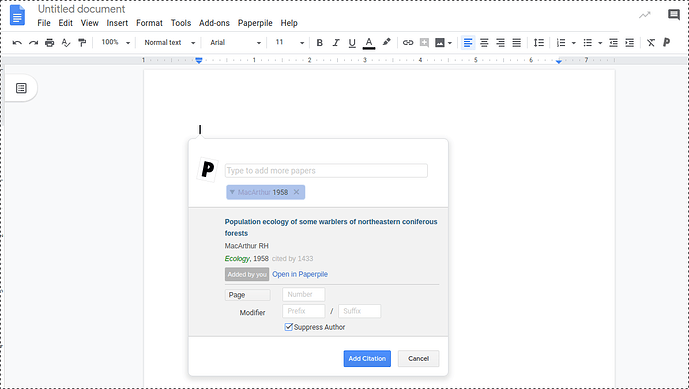Open the text color picker
Viewport: 689px width, 389px height.
pyautogui.click(x=369, y=43)
